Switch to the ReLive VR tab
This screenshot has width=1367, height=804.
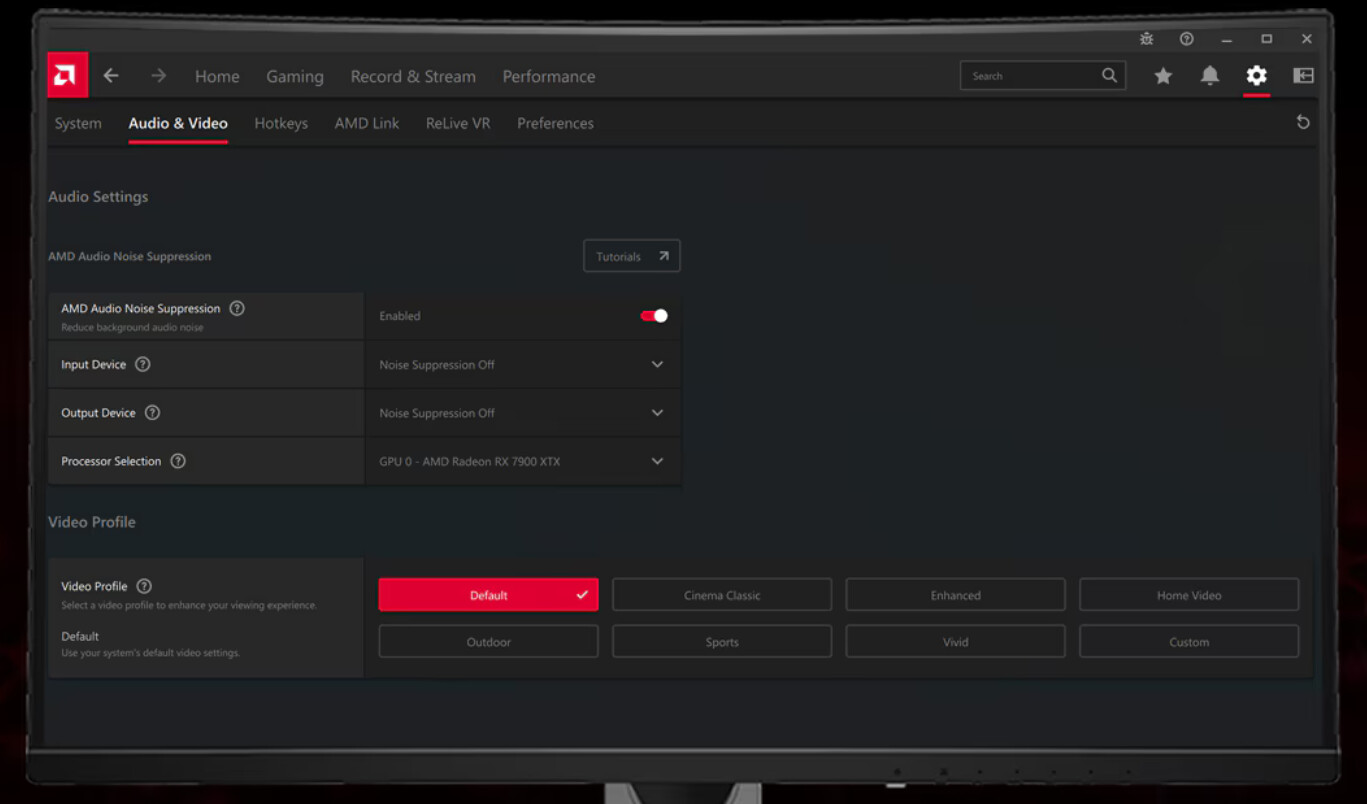(x=458, y=123)
